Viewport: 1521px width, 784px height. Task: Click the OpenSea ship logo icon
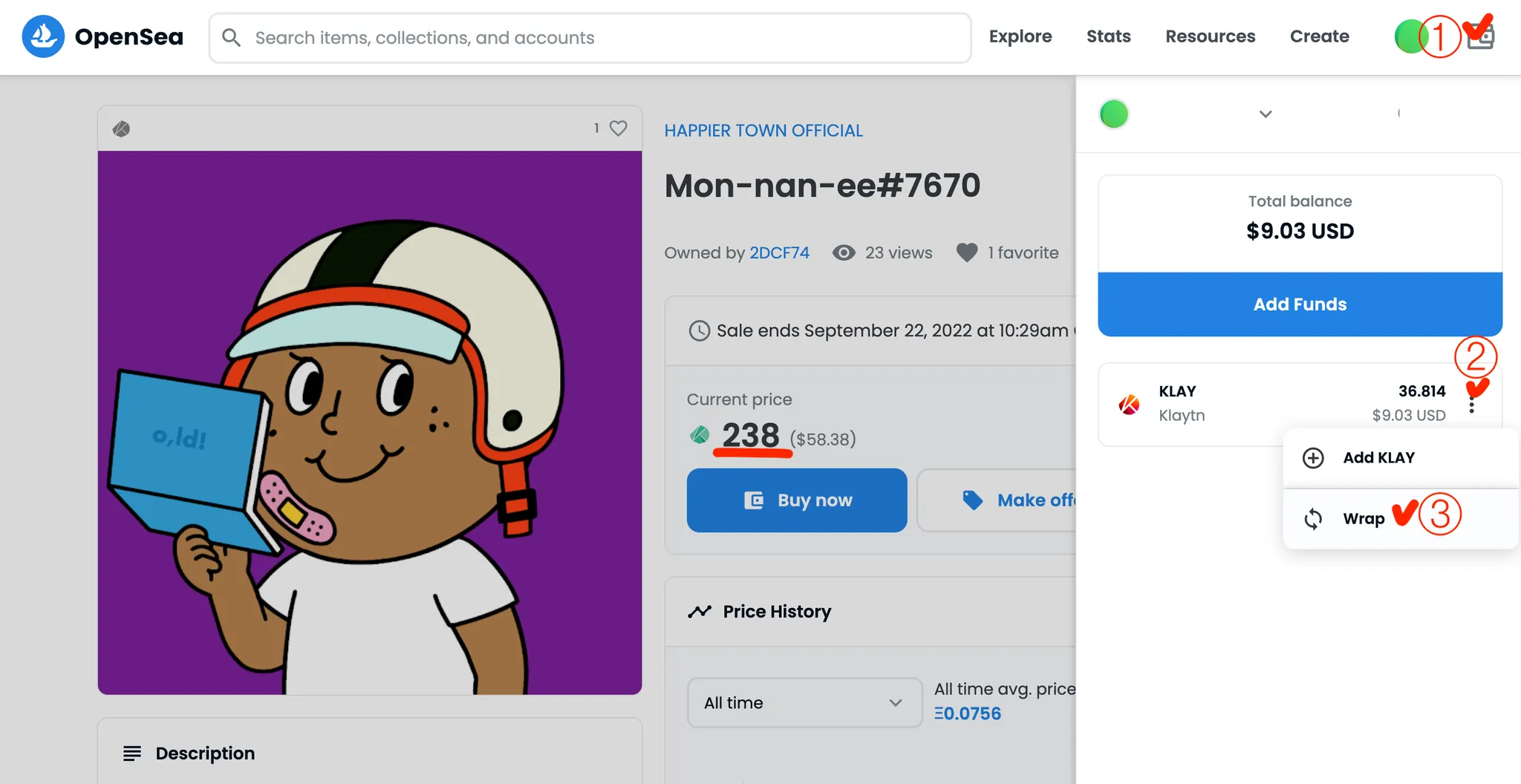point(43,36)
